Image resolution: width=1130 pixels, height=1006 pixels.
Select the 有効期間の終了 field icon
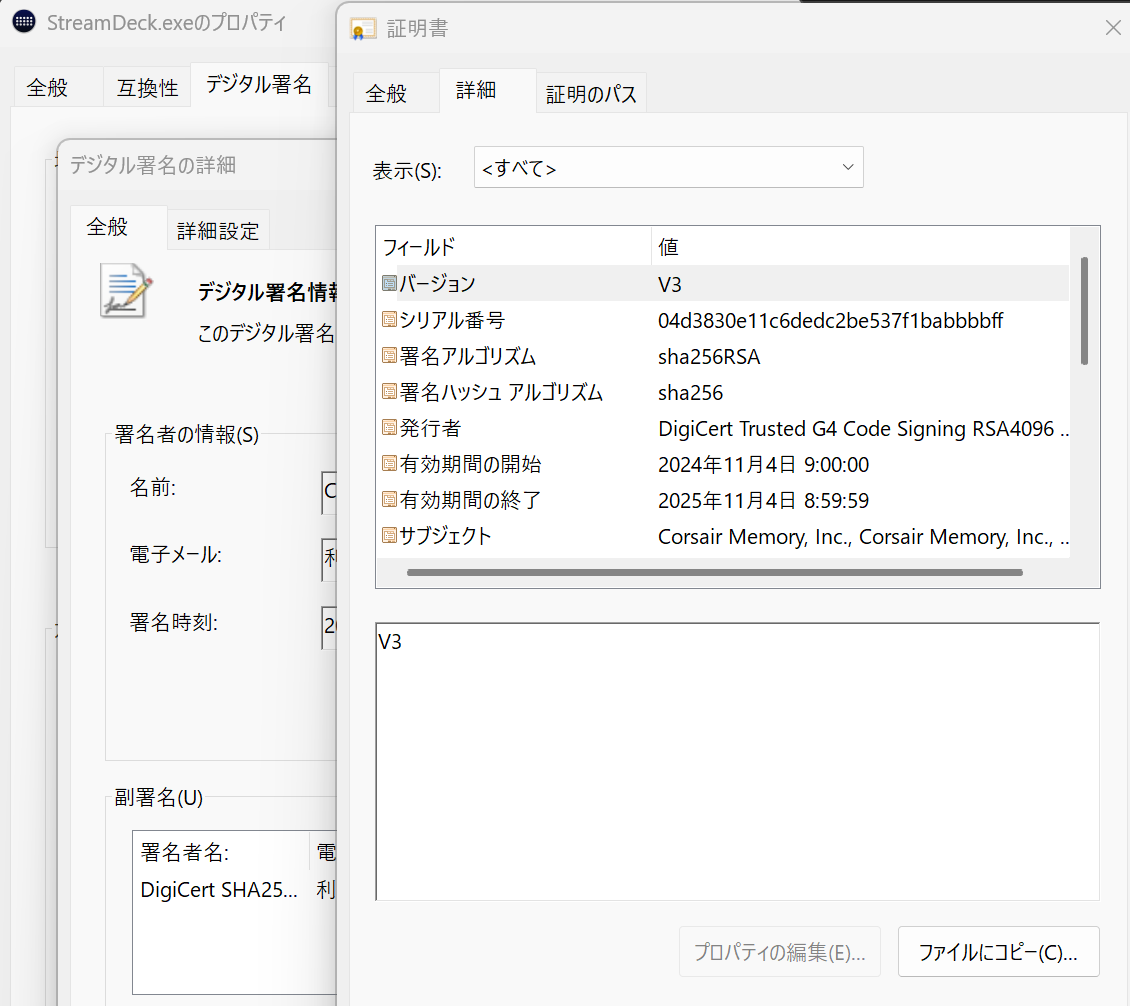pos(389,499)
